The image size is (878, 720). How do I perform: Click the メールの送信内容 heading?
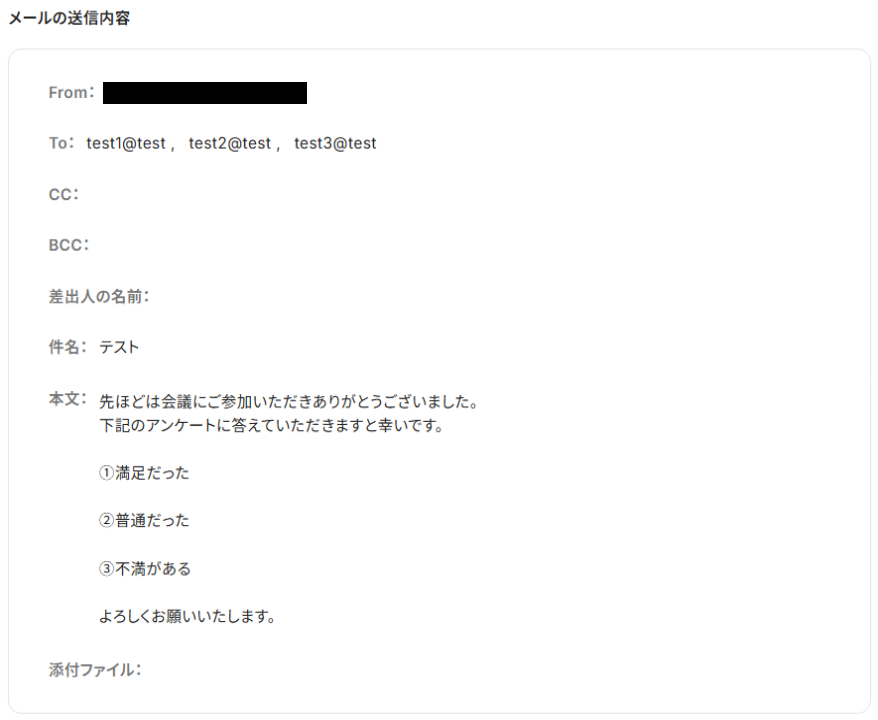pos(69,18)
